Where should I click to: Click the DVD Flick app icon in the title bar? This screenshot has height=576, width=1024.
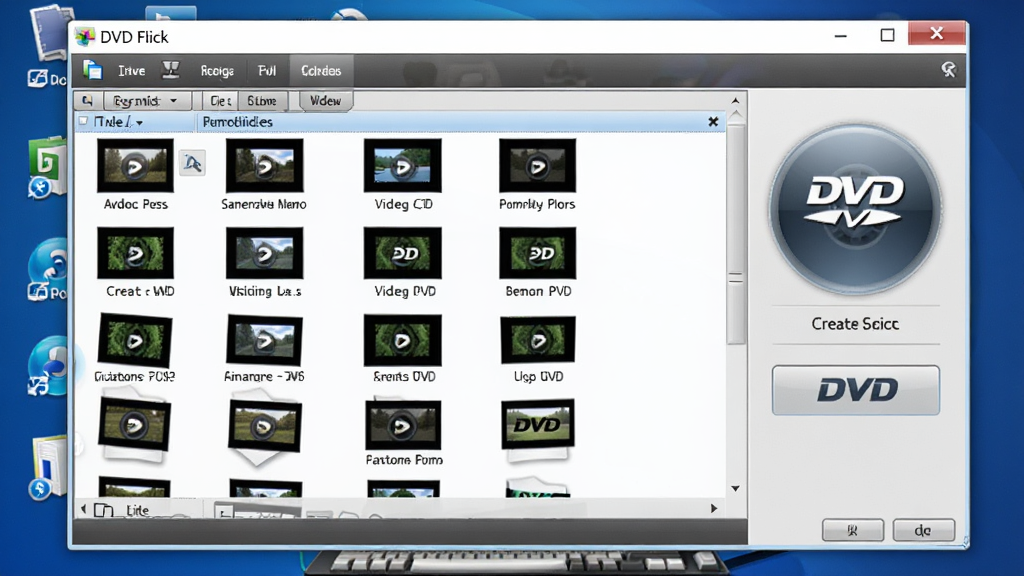86,37
